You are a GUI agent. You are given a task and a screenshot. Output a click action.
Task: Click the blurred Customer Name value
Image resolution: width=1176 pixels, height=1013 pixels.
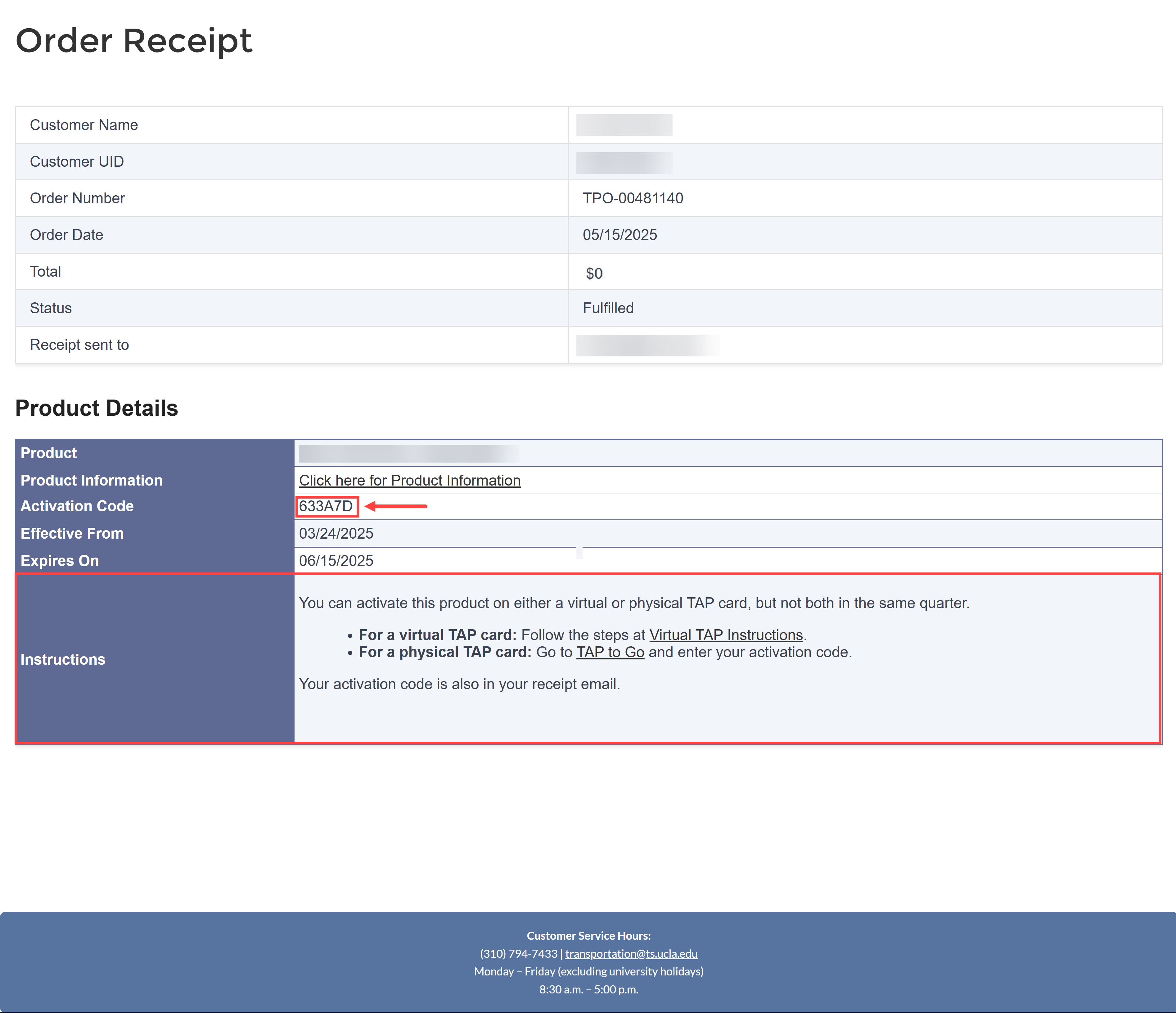click(x=624, y=125)
